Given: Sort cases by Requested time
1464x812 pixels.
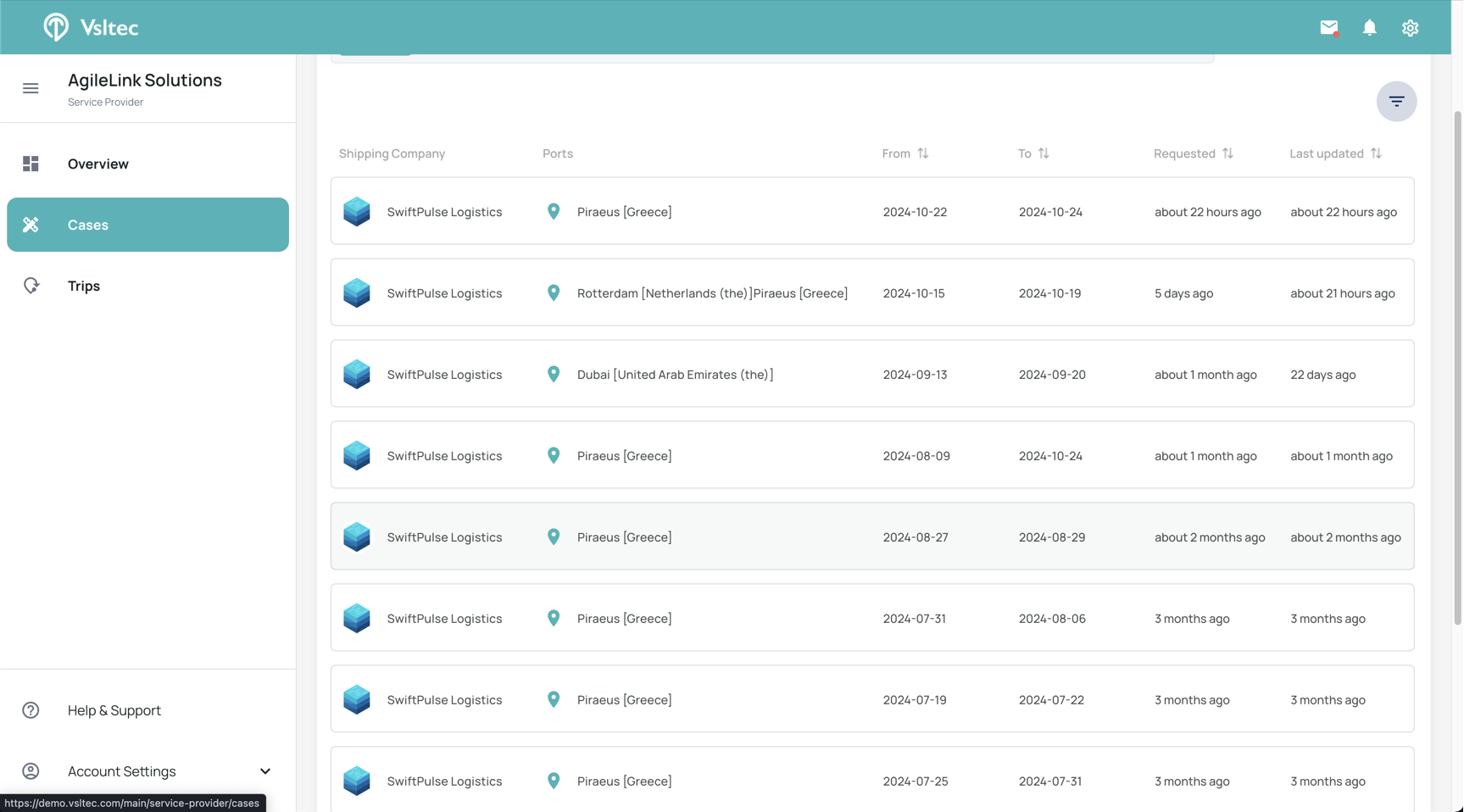Looking at the screenshot, I should point(1227,153).
